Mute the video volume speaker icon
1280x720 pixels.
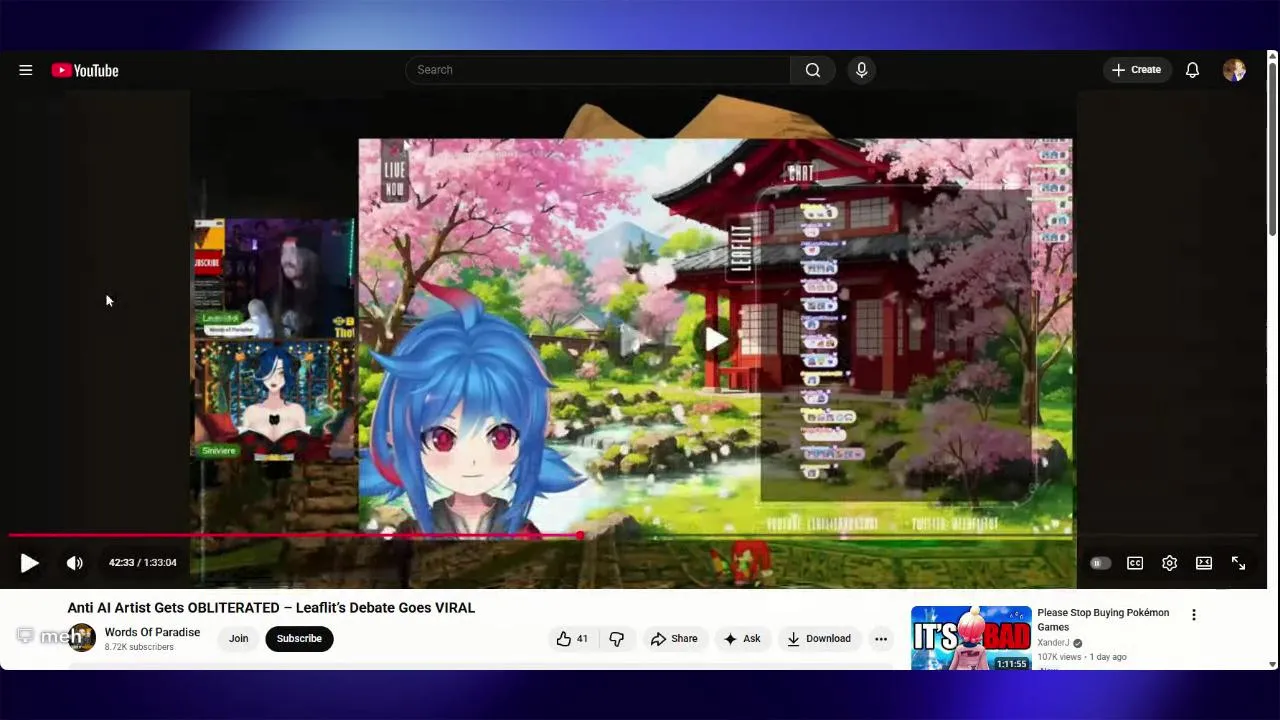75,563
